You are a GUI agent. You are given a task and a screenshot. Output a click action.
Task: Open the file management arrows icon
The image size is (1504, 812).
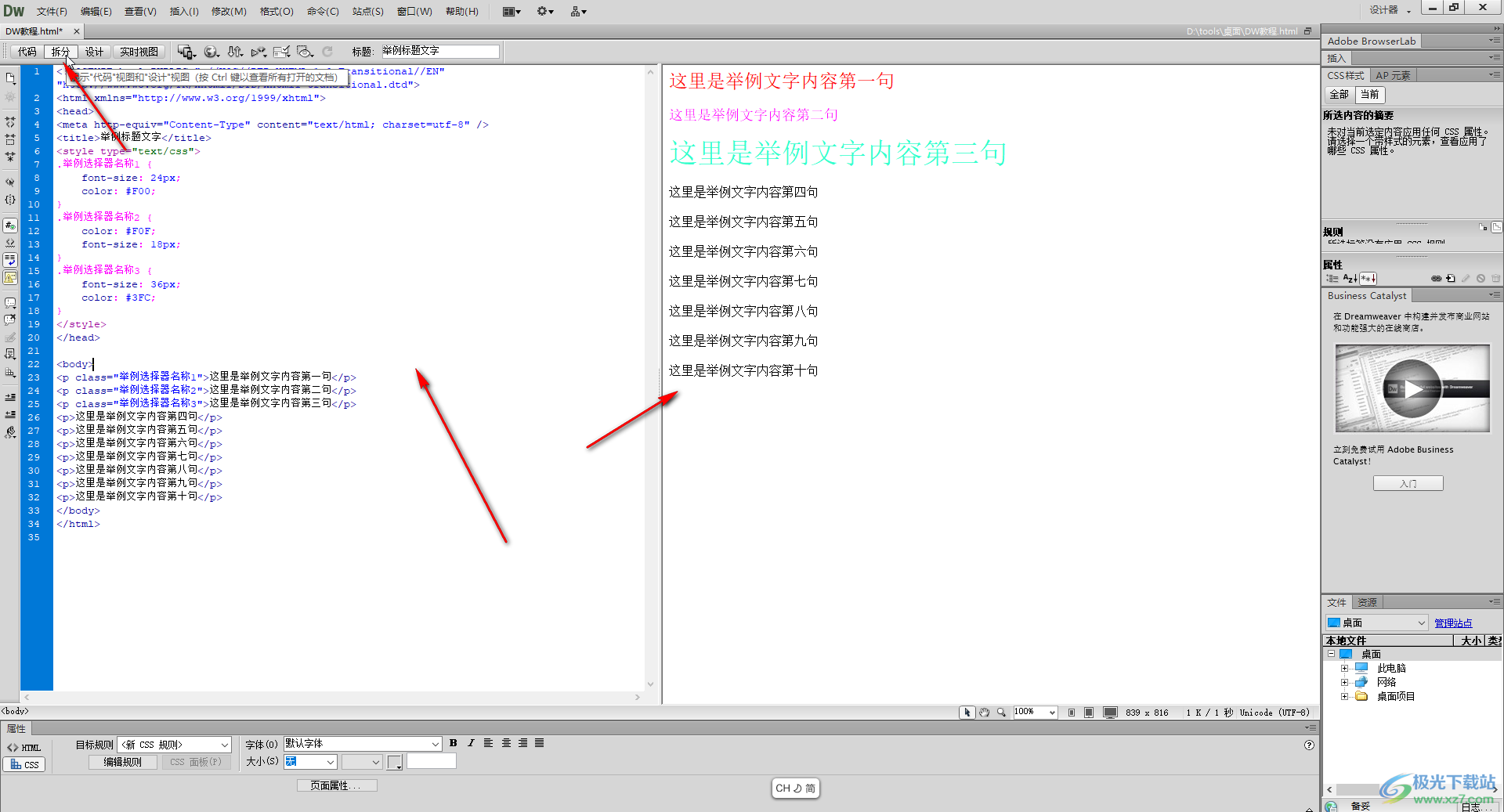(x=235, y=52)
